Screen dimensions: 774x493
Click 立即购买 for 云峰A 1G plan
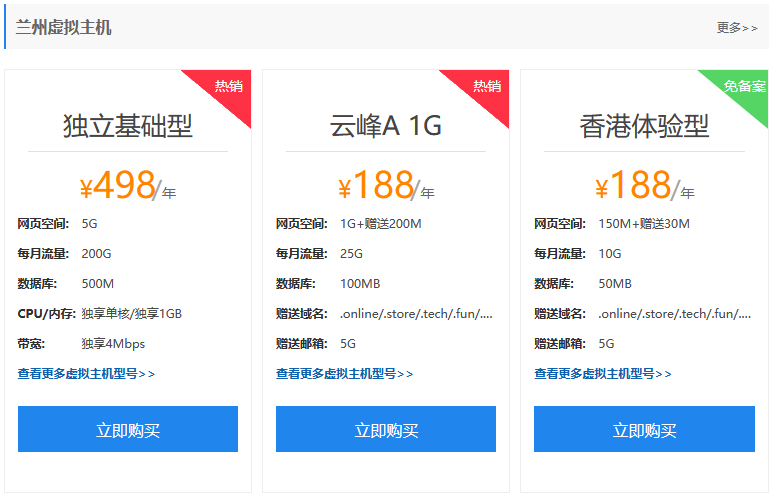tap(386, 429)
